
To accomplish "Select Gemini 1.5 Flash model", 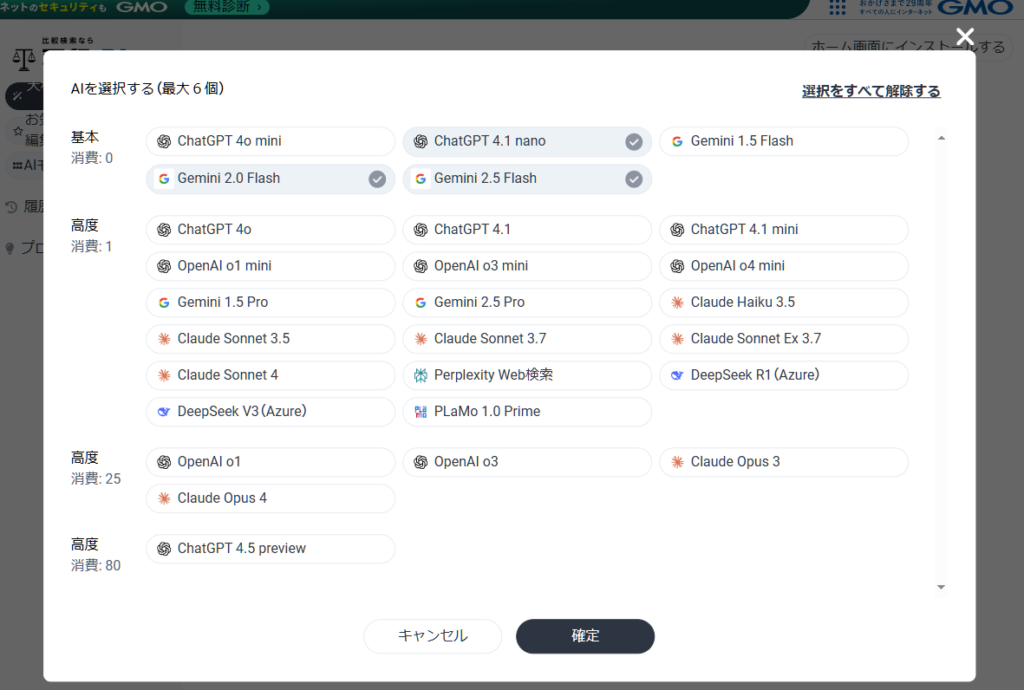I will 784,142.
